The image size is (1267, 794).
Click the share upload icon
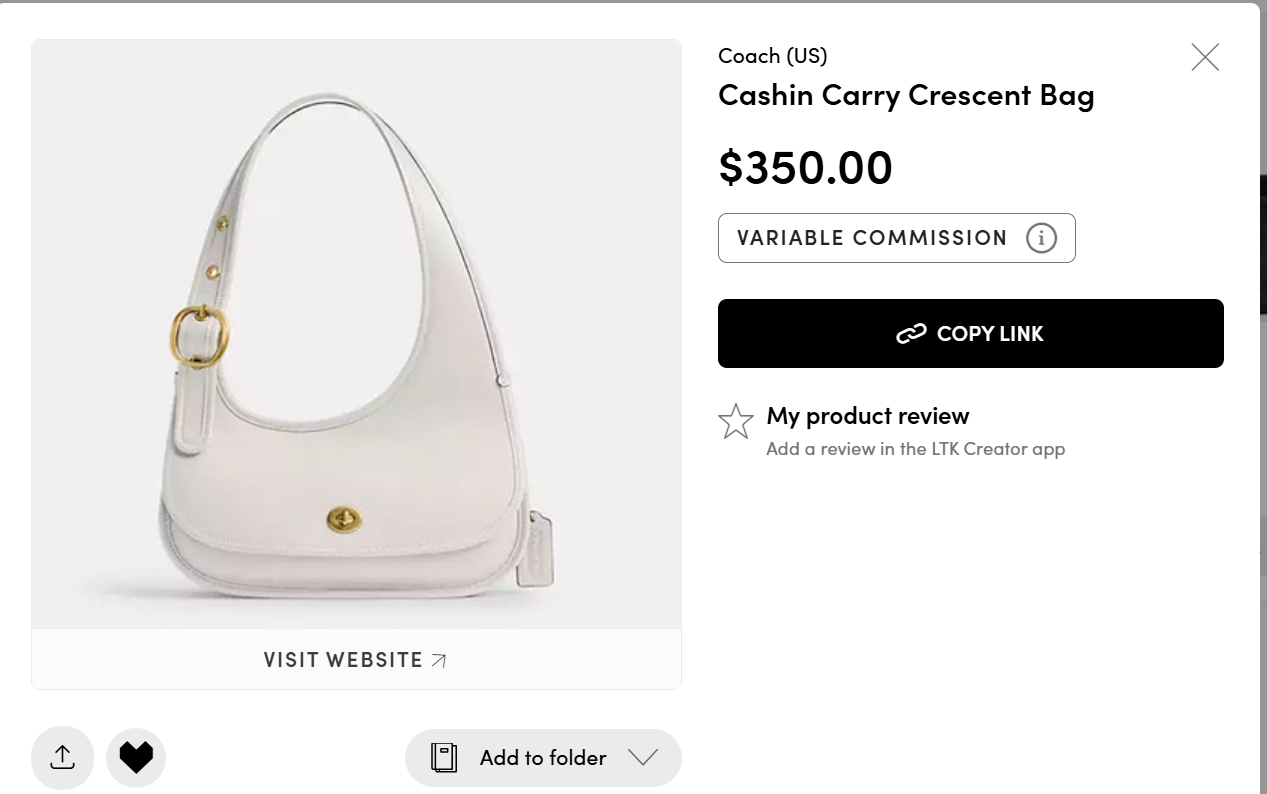[62, 758]
